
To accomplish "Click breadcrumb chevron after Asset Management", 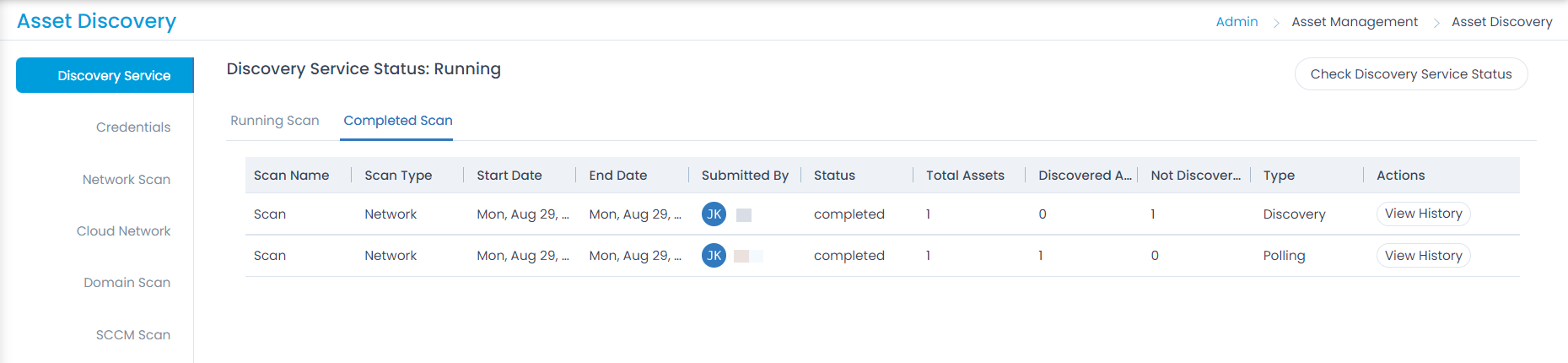I will tap(1436, 23).
